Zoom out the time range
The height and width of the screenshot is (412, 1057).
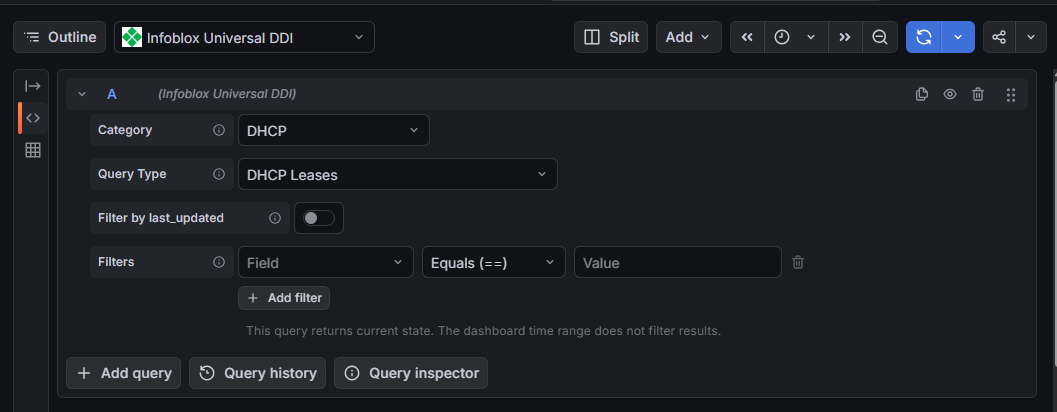pos(880,37)
